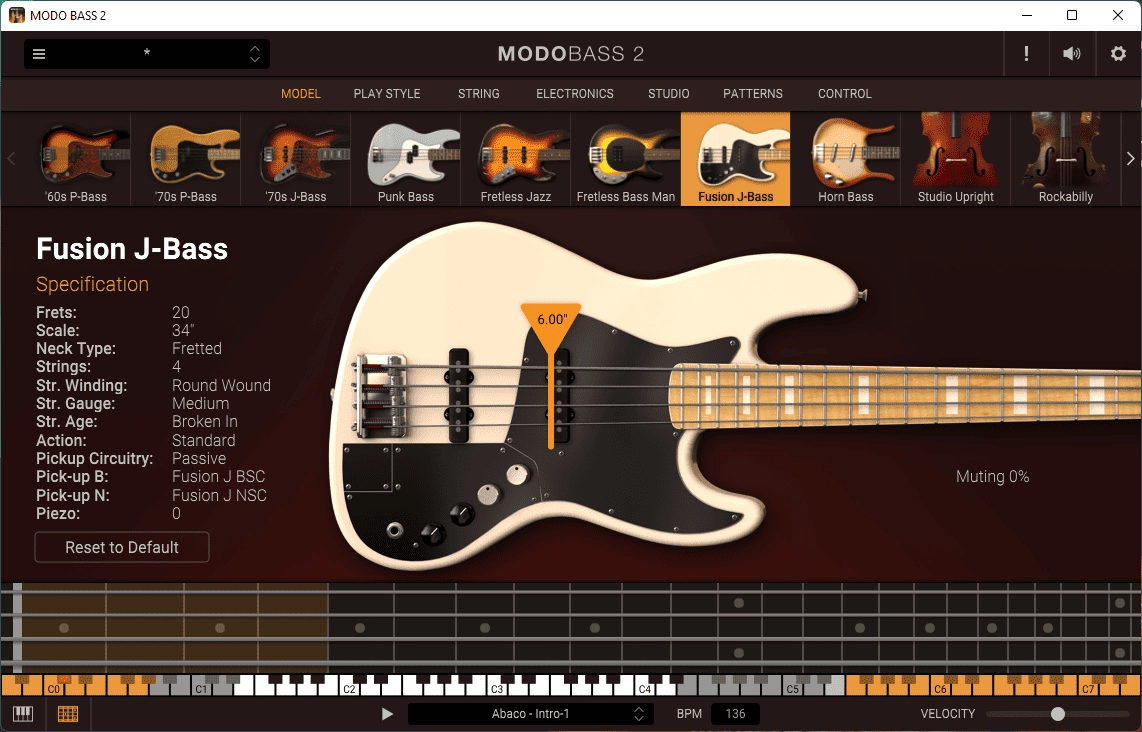Select the '70s P-Bass model
1142x732 pixels.
click(x=186, y=159)
